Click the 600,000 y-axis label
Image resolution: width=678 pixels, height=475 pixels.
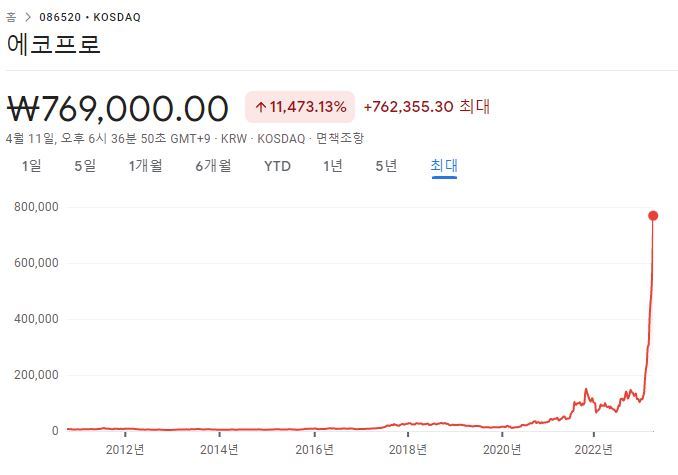click(36, 263)
